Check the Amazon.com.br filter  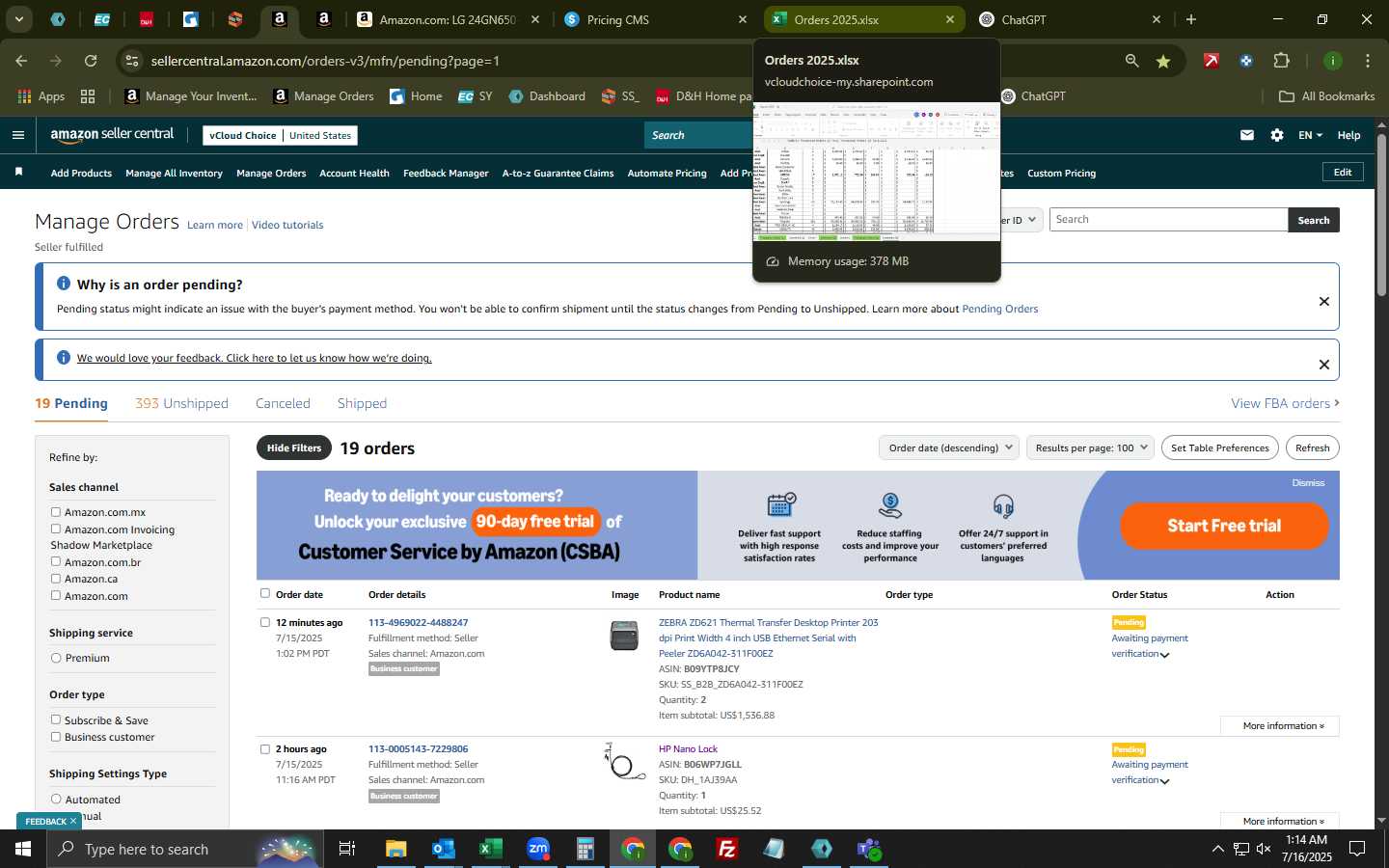(x=56, y=561)
